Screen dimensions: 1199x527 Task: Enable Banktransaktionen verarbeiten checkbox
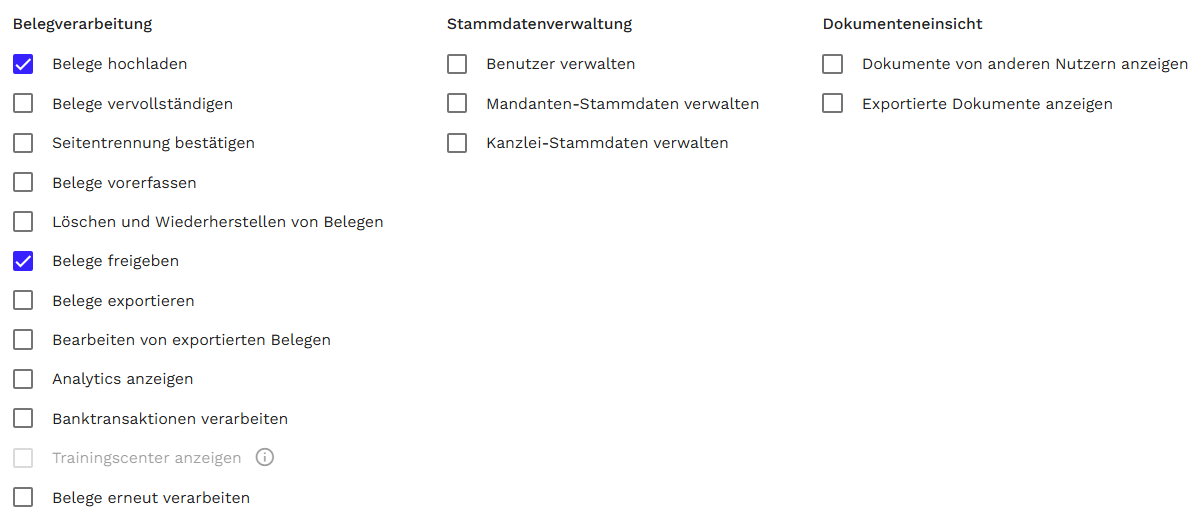click(x=23, y=419)
